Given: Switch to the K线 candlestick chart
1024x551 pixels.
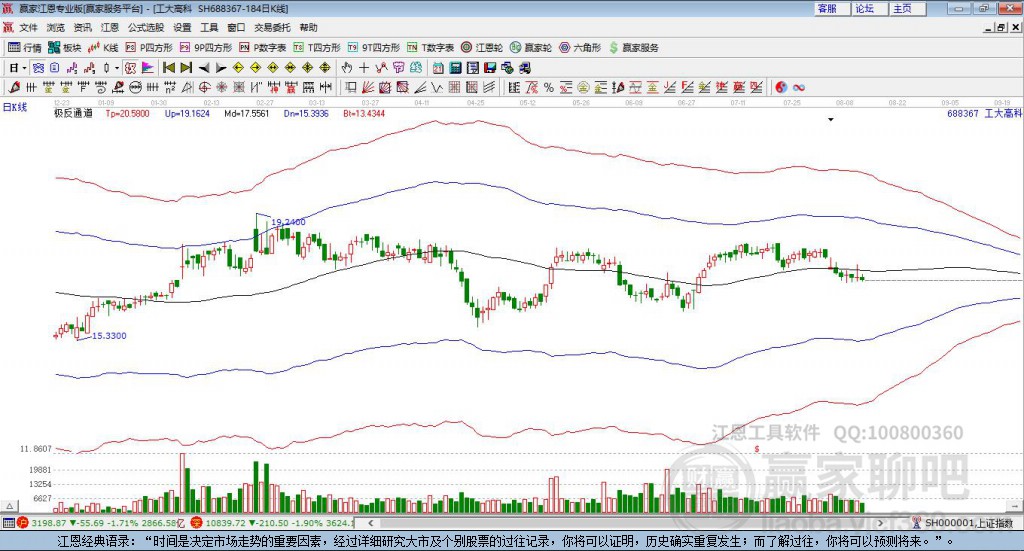Looking at the screenshot, I should [104, 47].
